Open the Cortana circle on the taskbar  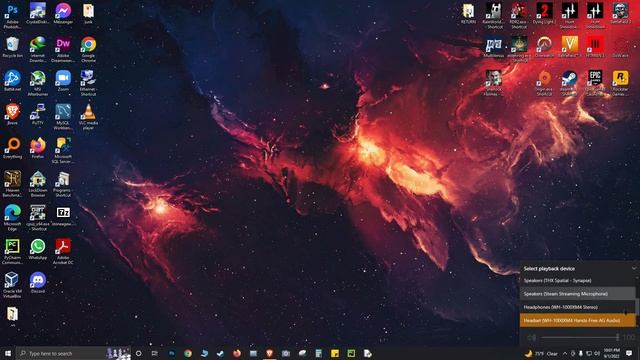coord(138,353)
